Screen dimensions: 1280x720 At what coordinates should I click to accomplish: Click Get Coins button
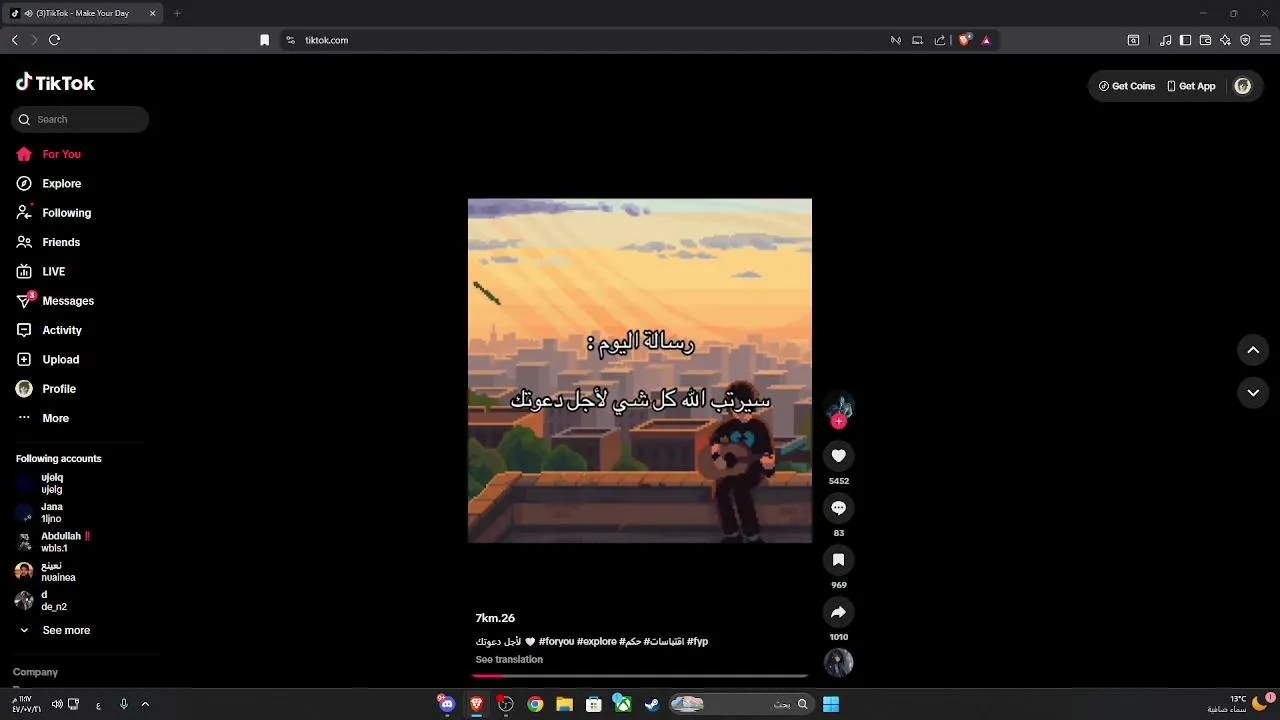pos(1127,86)
